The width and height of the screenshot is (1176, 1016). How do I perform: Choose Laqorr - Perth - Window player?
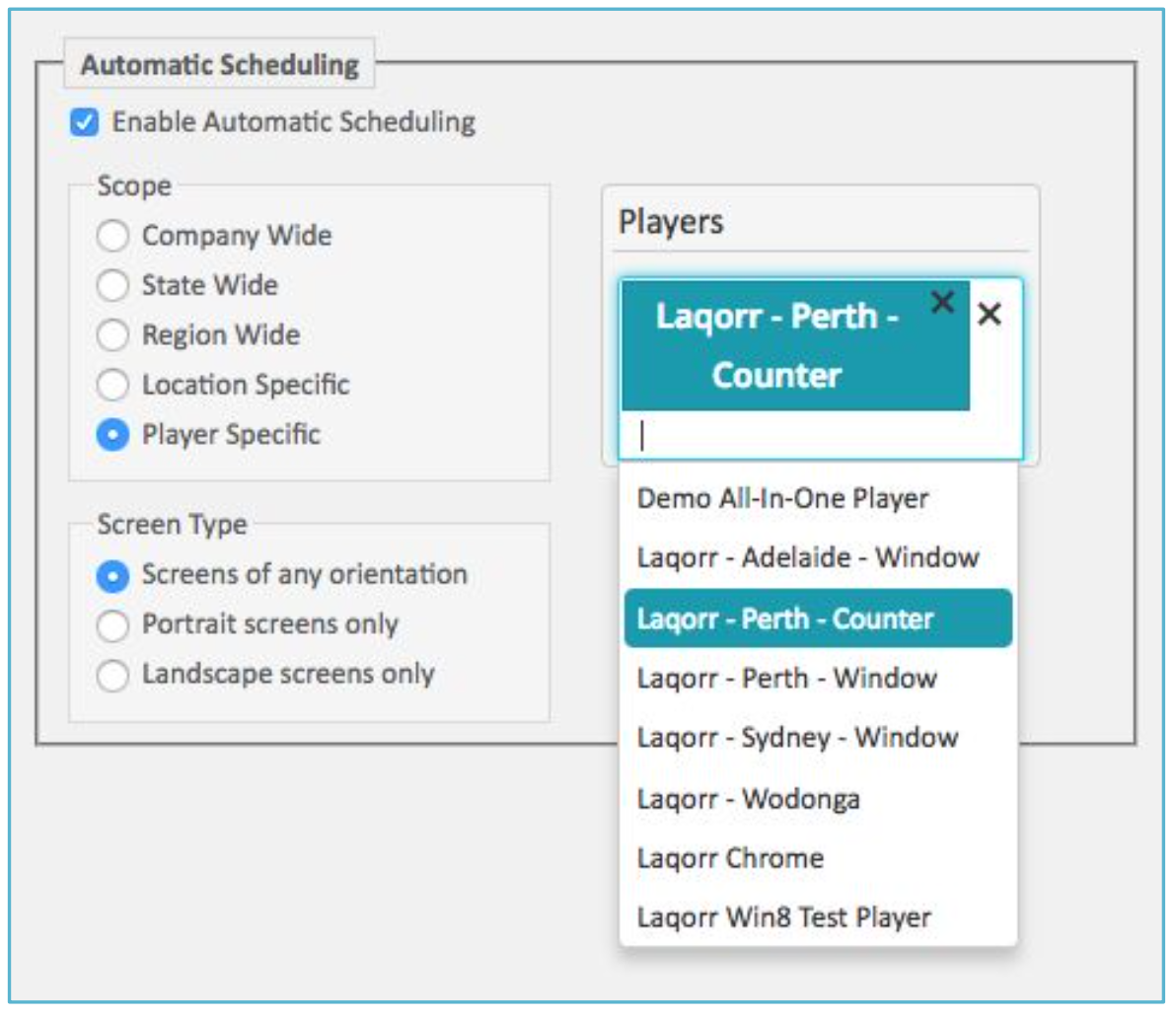pyautogui.click(x=818, y=678)
